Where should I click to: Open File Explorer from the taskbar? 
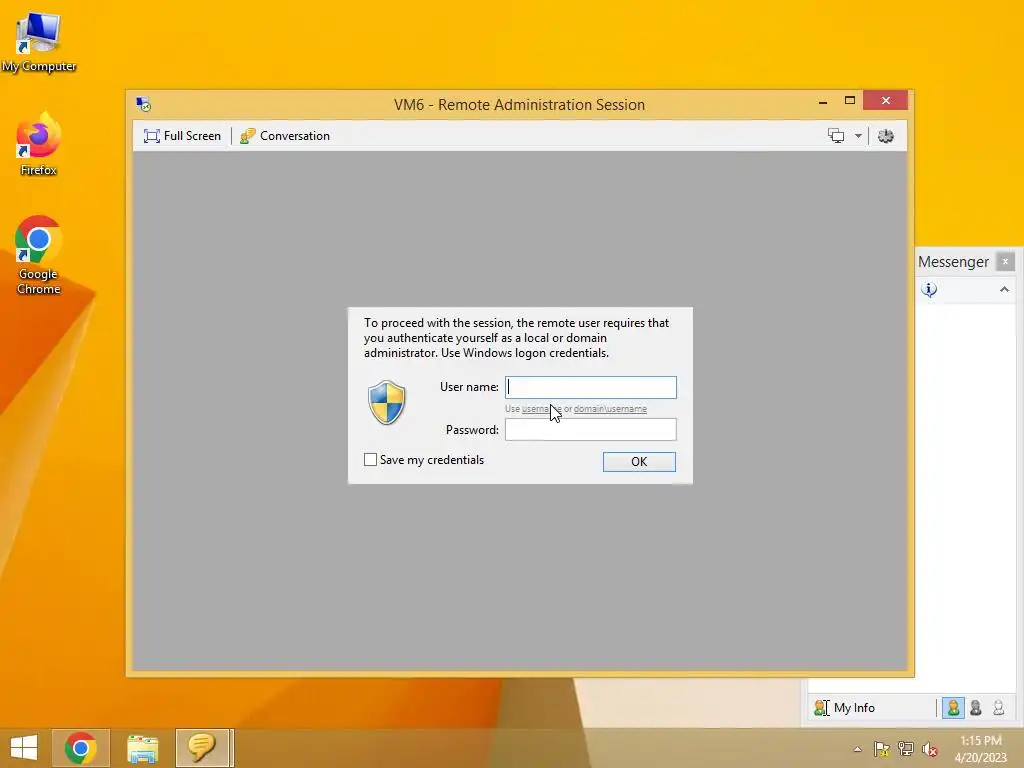142,748
